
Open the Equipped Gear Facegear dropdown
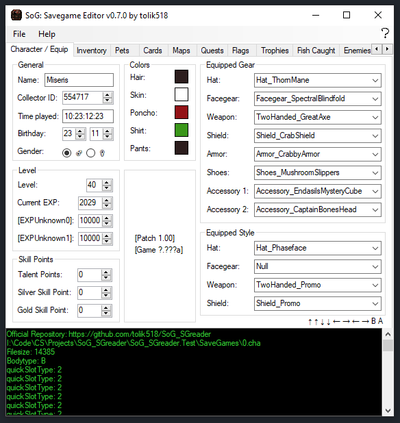click(375, 99)
